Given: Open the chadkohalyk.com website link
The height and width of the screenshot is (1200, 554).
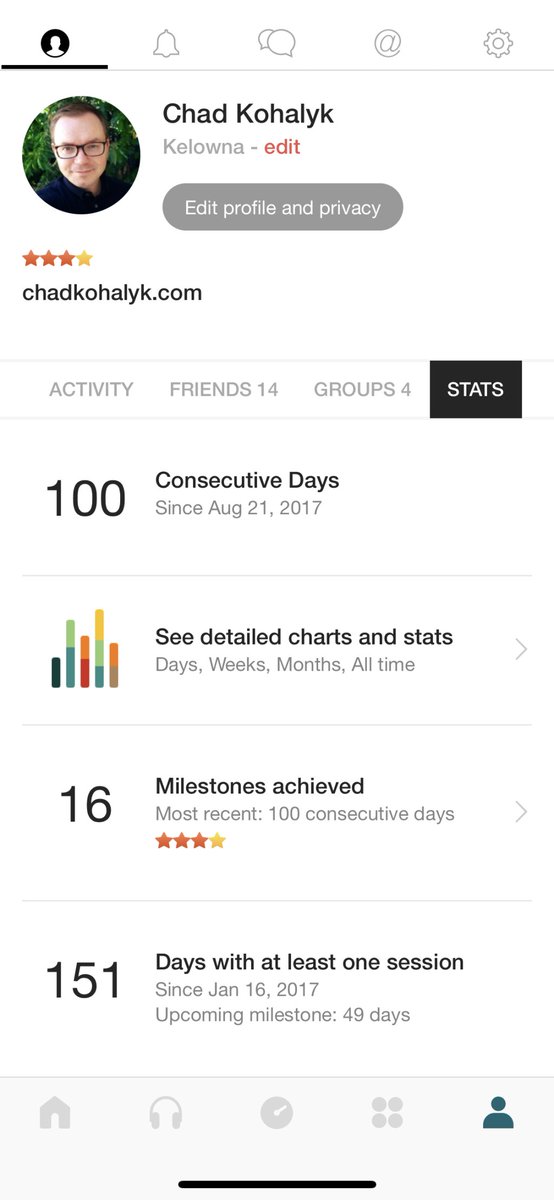Looking at the screenshot, I should click(x=112, y=293).
